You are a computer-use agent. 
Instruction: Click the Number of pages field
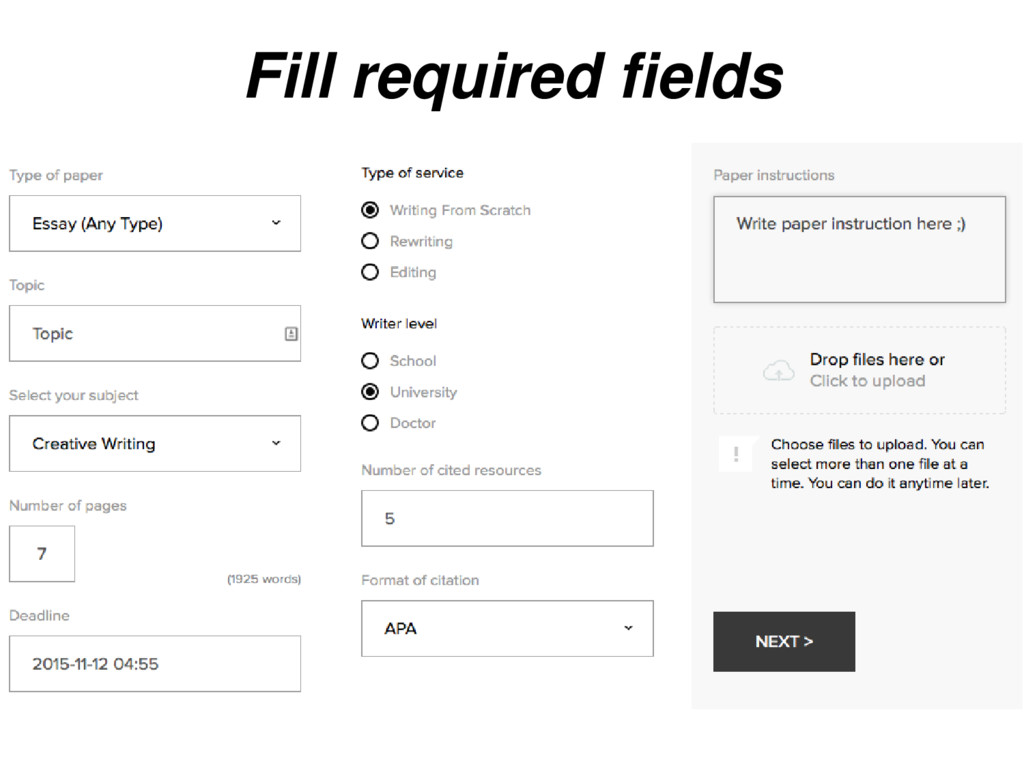pos(42,554)
